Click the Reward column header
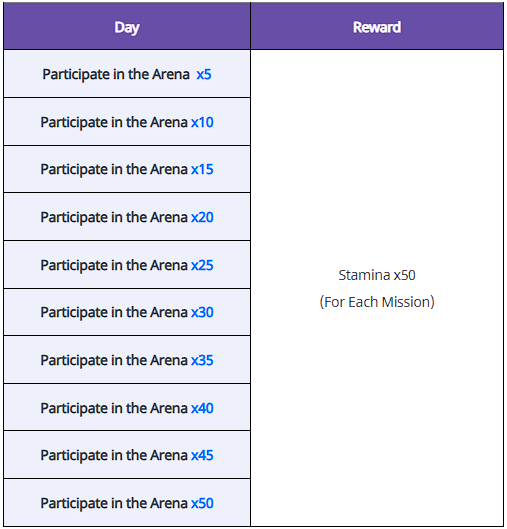507x529 pixels. pyautogui.click(x=377, y=26)
